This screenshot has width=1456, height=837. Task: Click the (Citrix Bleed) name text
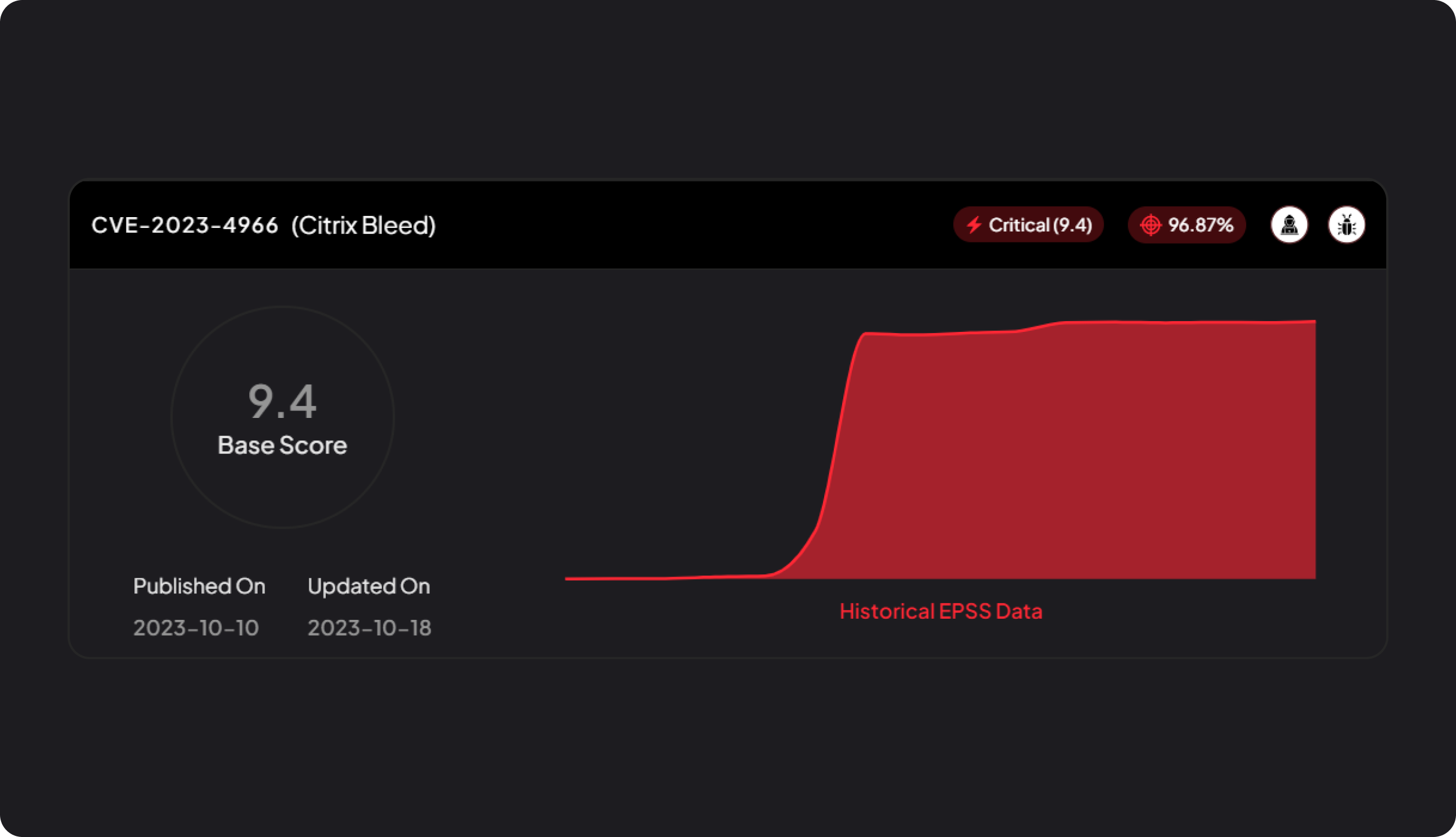363,226
